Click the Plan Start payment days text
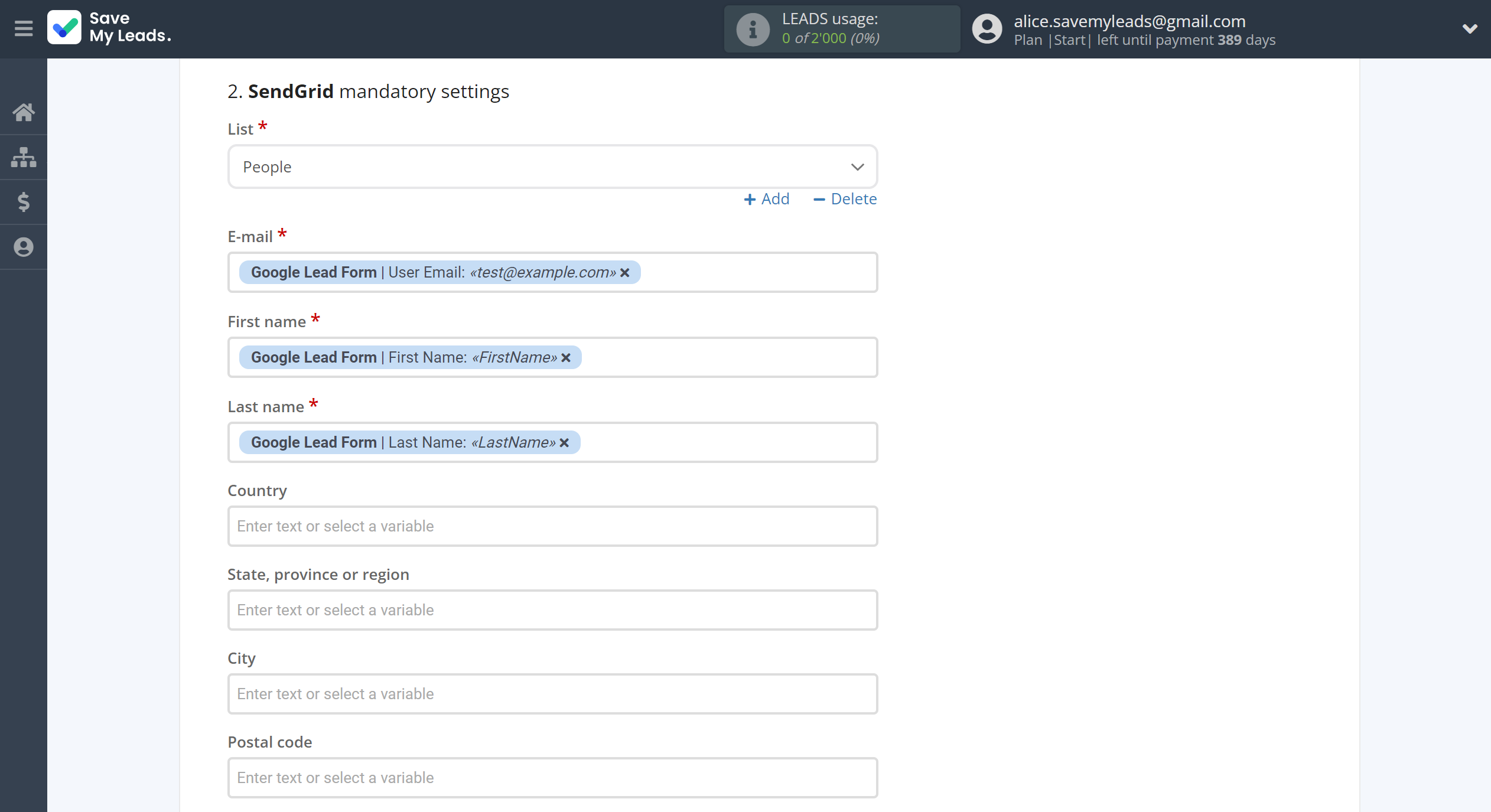The width and height of the screenshot is (1491, 812). click(x=1144, y=40)
